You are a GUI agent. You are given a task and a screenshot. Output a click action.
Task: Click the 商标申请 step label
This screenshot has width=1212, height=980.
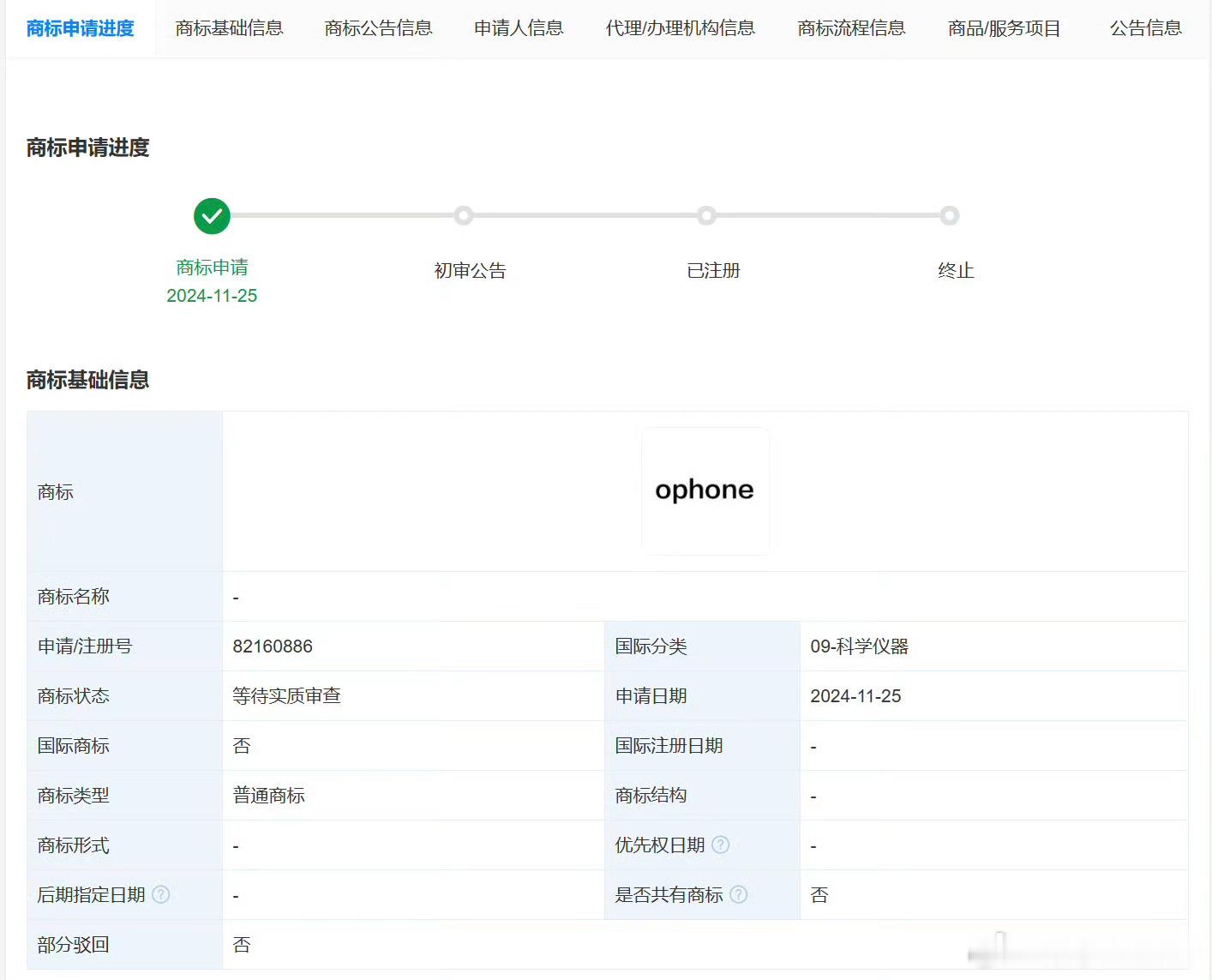coord(212,268)
